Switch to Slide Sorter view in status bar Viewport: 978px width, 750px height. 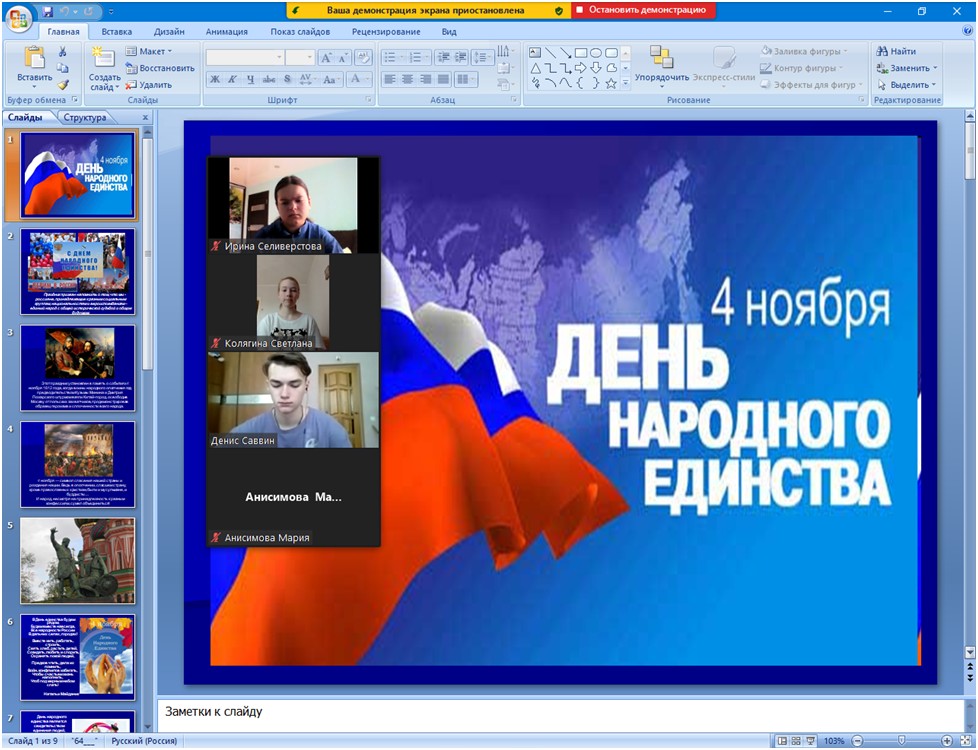796,741
